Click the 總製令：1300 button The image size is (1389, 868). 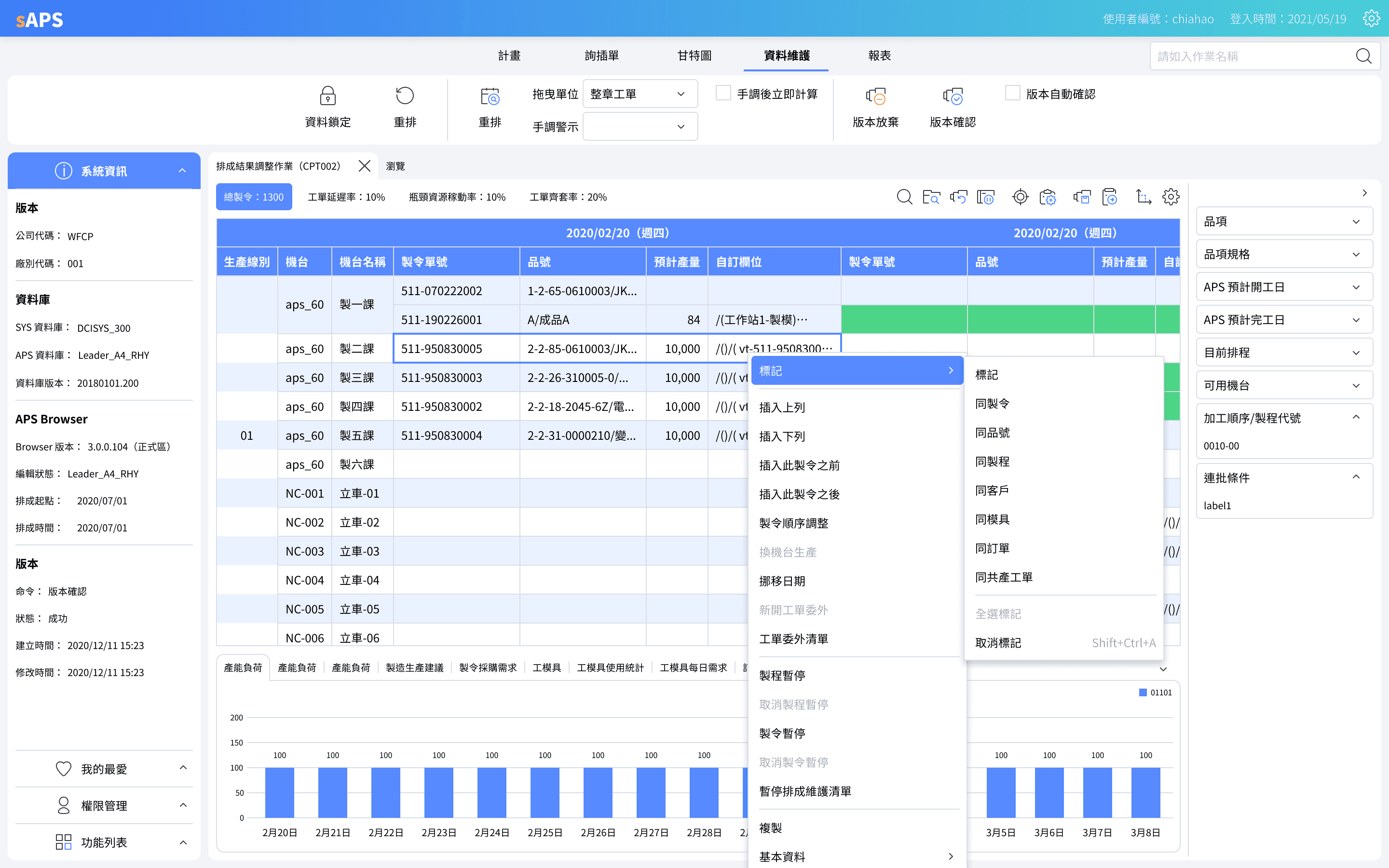point(254,197)
